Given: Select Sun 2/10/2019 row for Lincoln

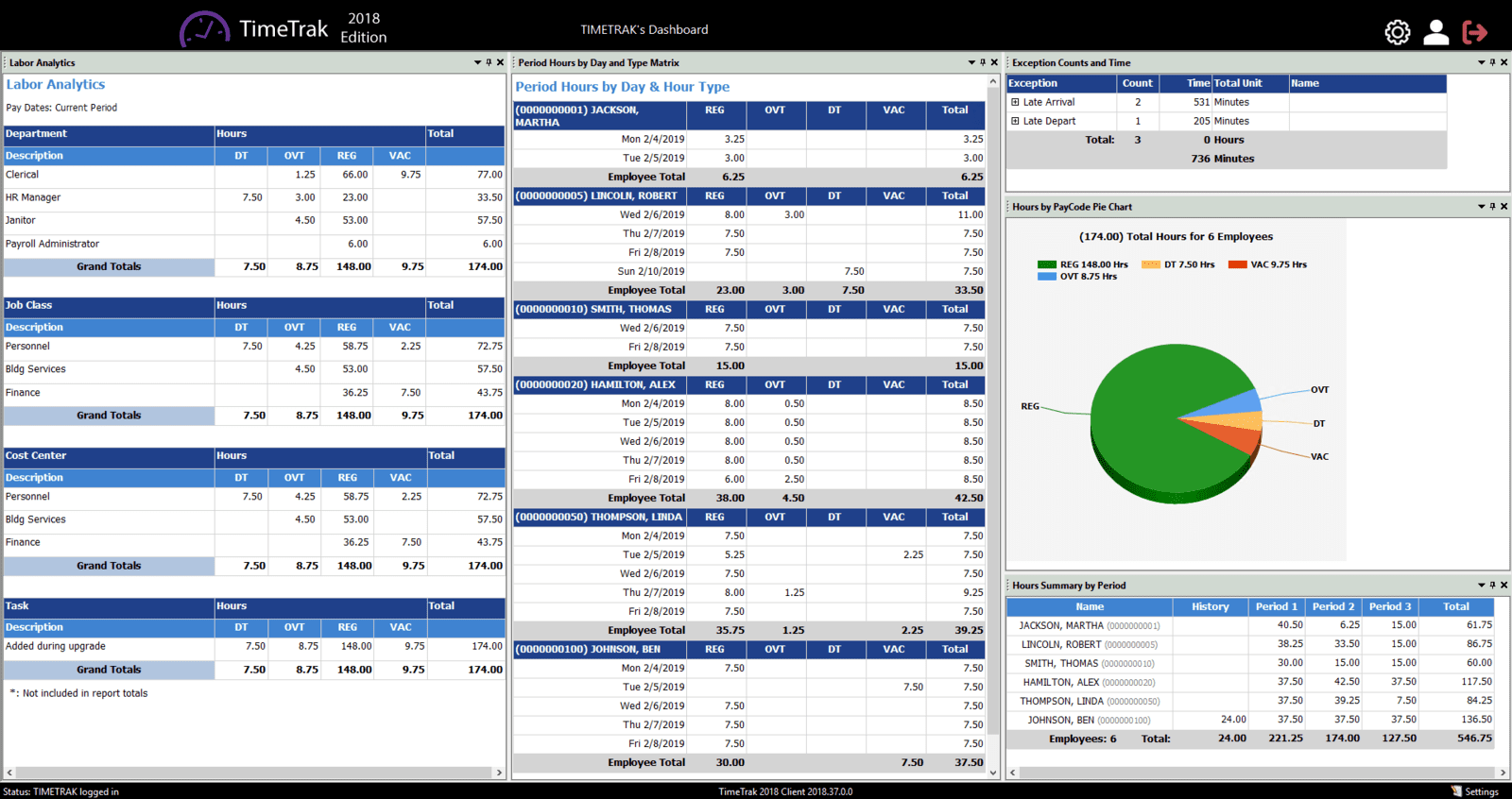Looking at the screenshot, I should pos(749,271).
